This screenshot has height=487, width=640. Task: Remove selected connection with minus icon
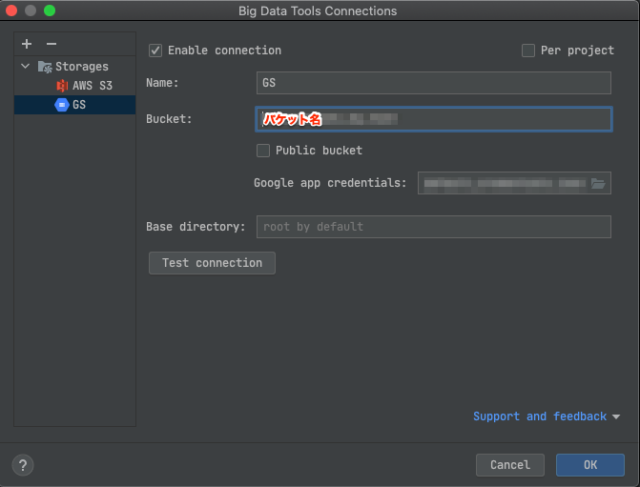click(51, 44)
